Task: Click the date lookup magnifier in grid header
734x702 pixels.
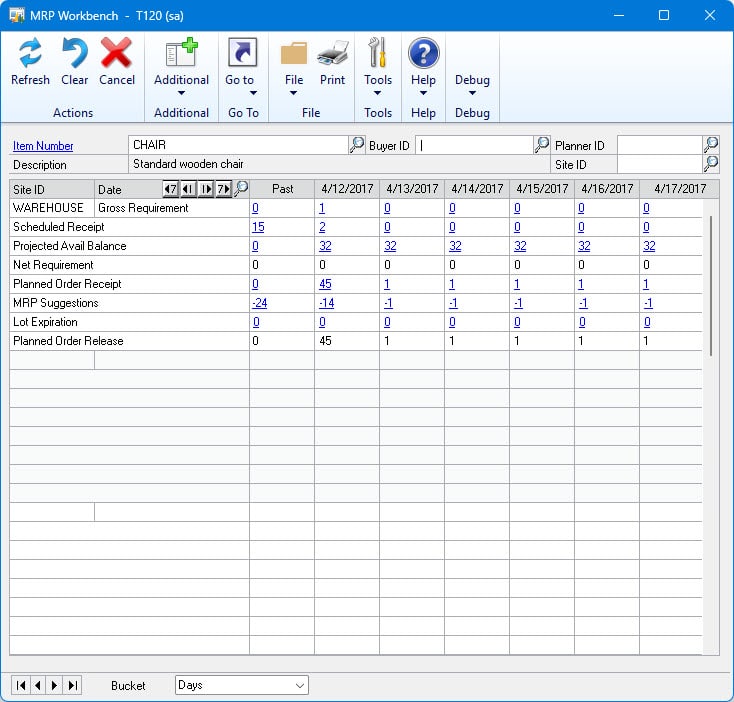Action: pyautogui.click(x=241, y=188)
